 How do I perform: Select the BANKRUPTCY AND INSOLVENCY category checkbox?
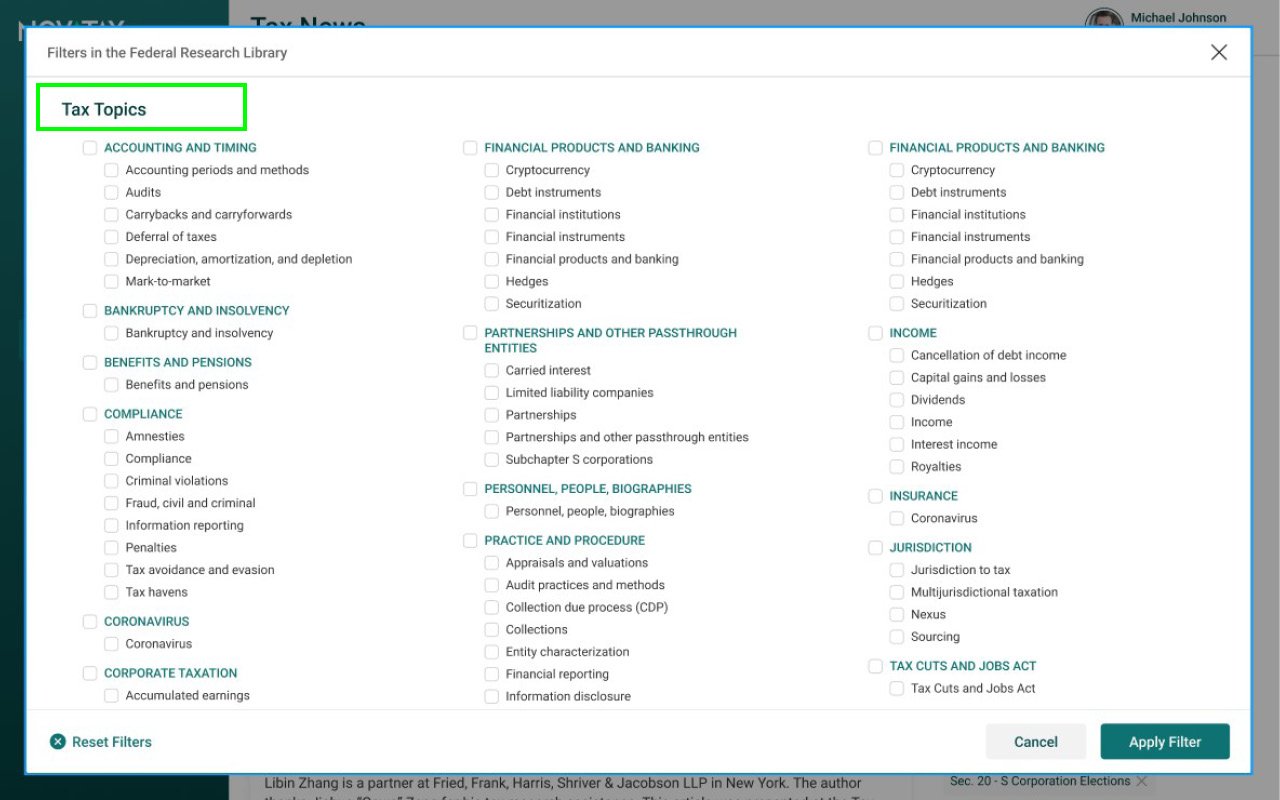90,310
